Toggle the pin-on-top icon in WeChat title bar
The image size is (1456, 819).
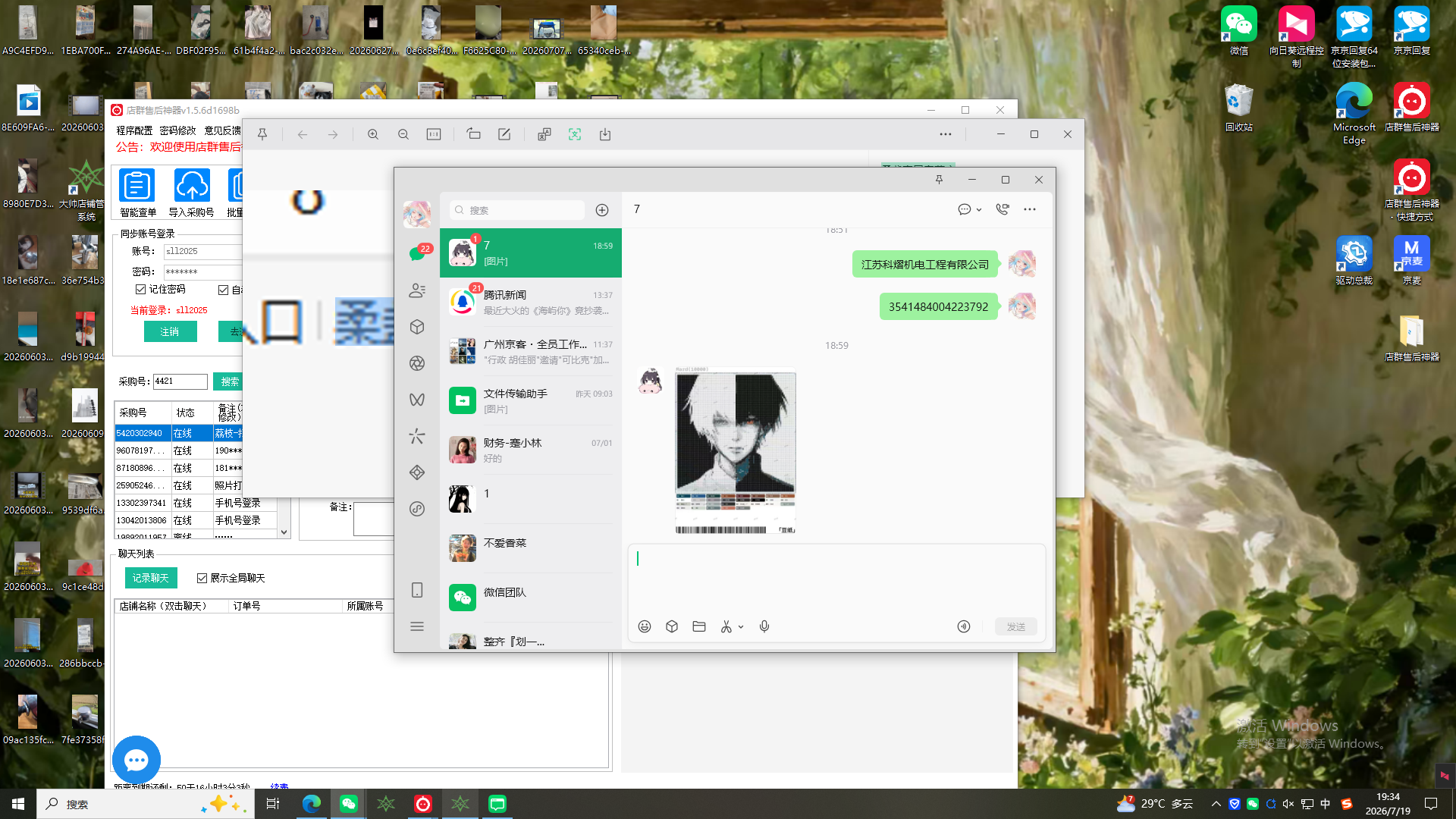(939, 180)
